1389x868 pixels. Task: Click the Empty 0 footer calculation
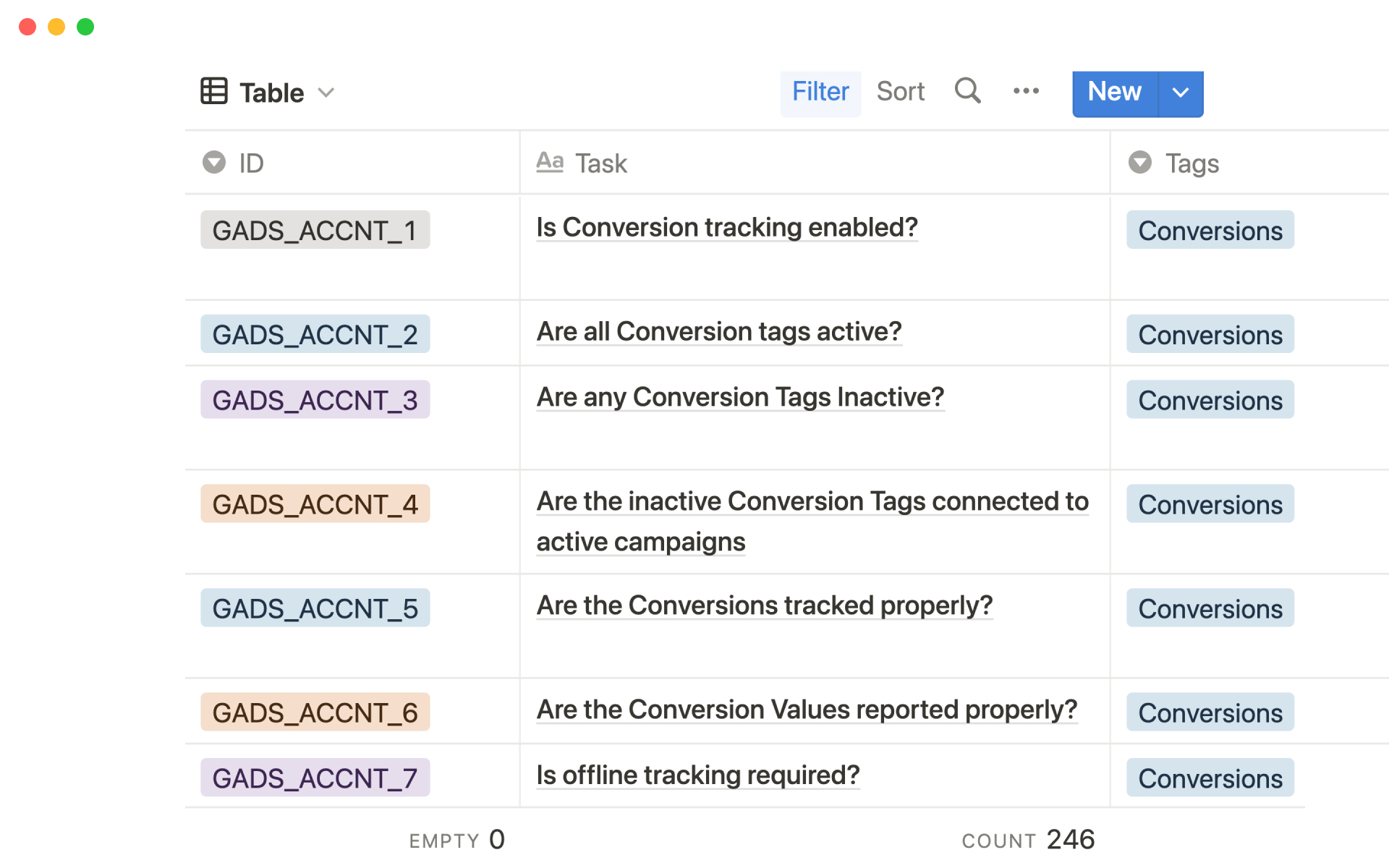click(456, 839)
